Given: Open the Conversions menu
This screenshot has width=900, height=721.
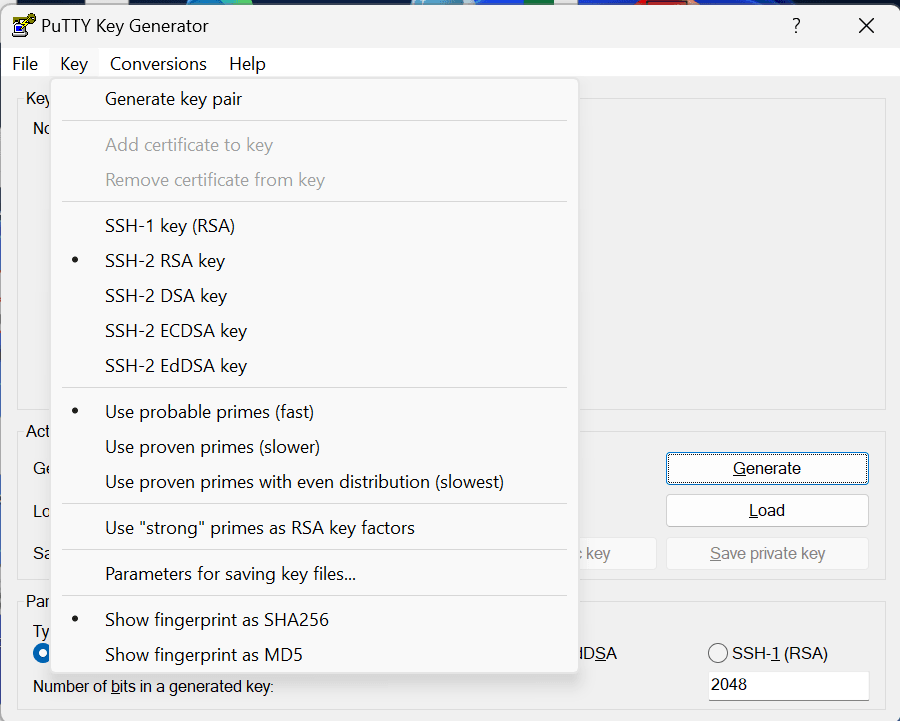Looking at the screenshot, I should 158,64.
